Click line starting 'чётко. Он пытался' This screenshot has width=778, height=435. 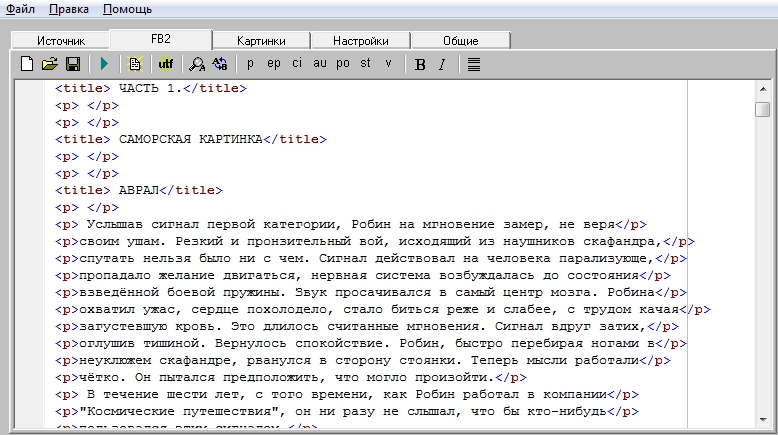pos(291,377)
